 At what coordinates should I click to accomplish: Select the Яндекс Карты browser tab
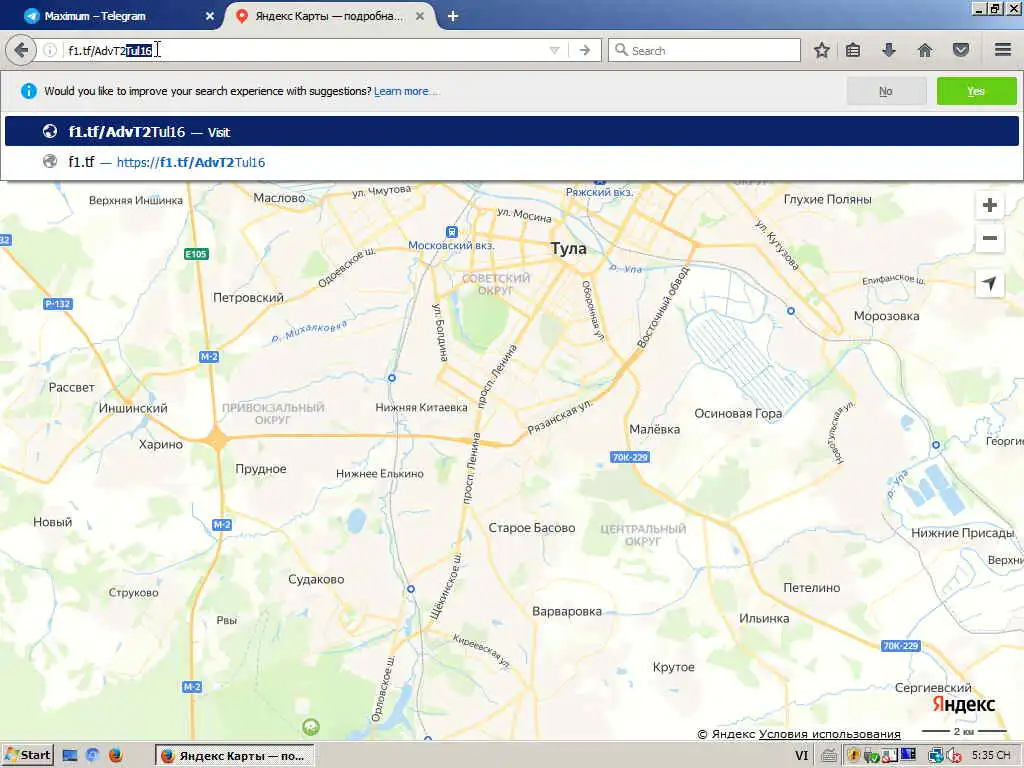330,16
